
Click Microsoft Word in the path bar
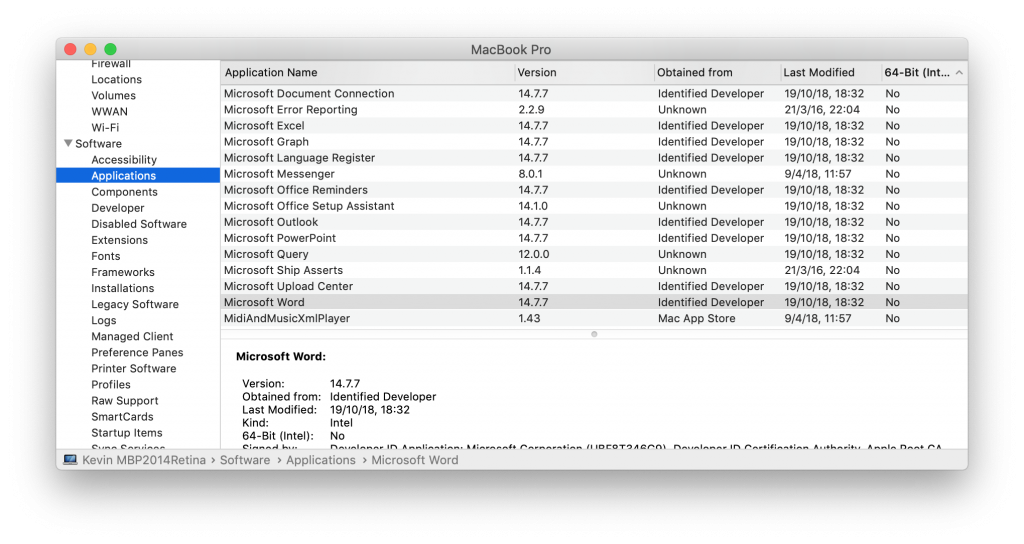[x=415, y=460]
